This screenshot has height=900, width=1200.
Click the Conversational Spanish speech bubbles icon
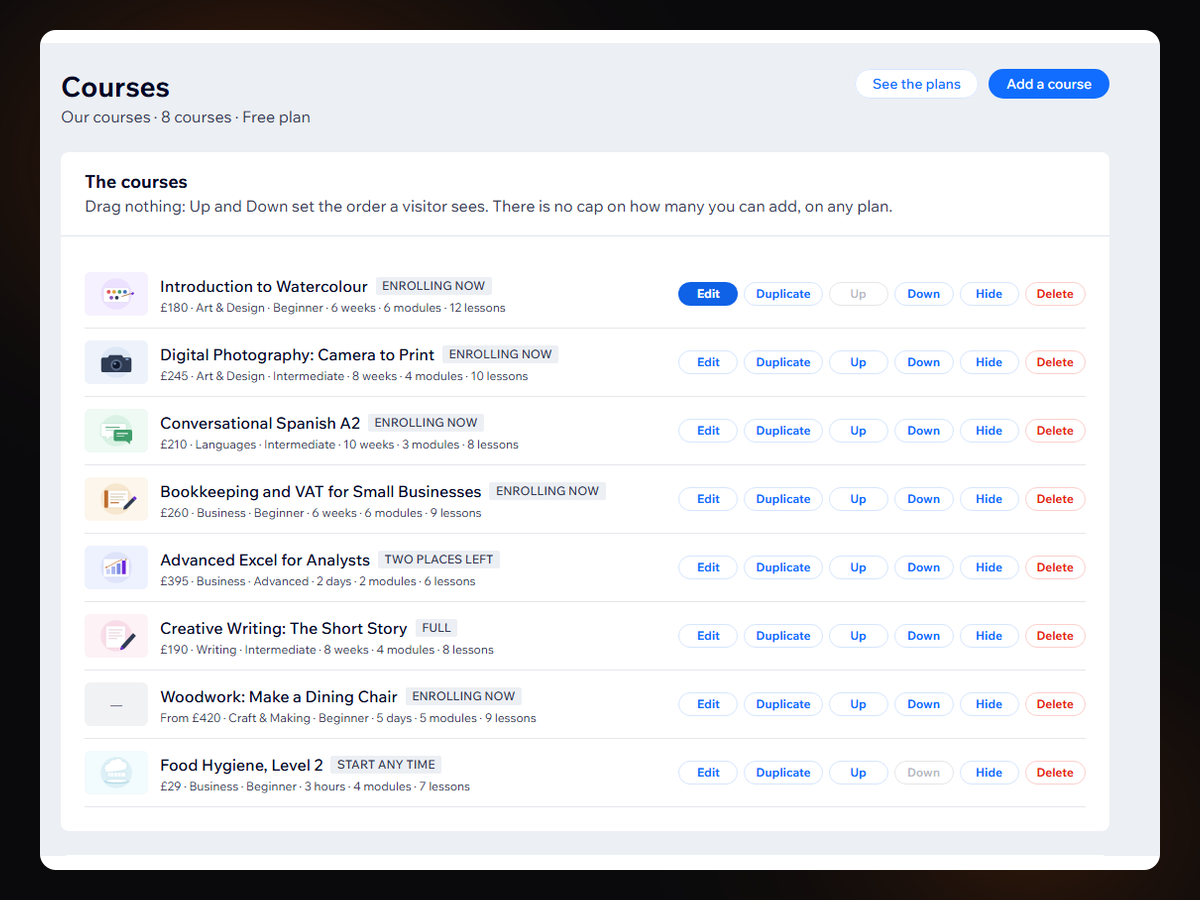coord(116,431)
